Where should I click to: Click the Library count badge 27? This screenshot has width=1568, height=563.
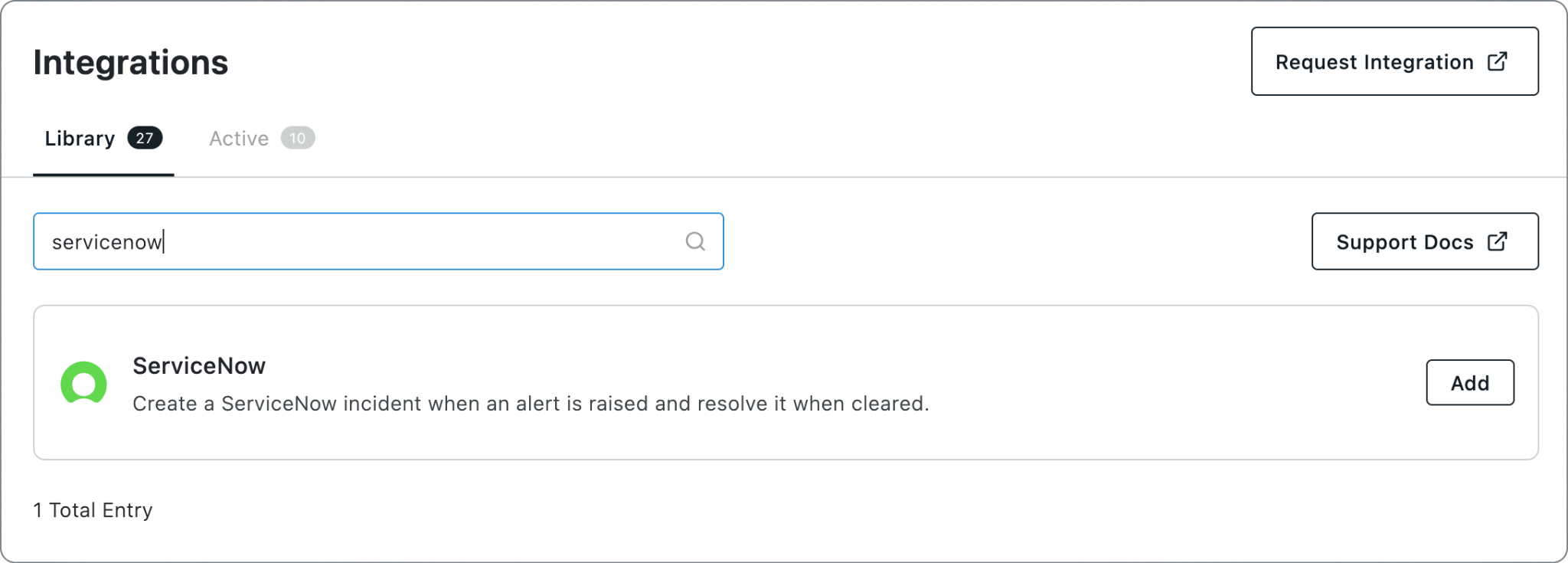[x=145, y=138]
